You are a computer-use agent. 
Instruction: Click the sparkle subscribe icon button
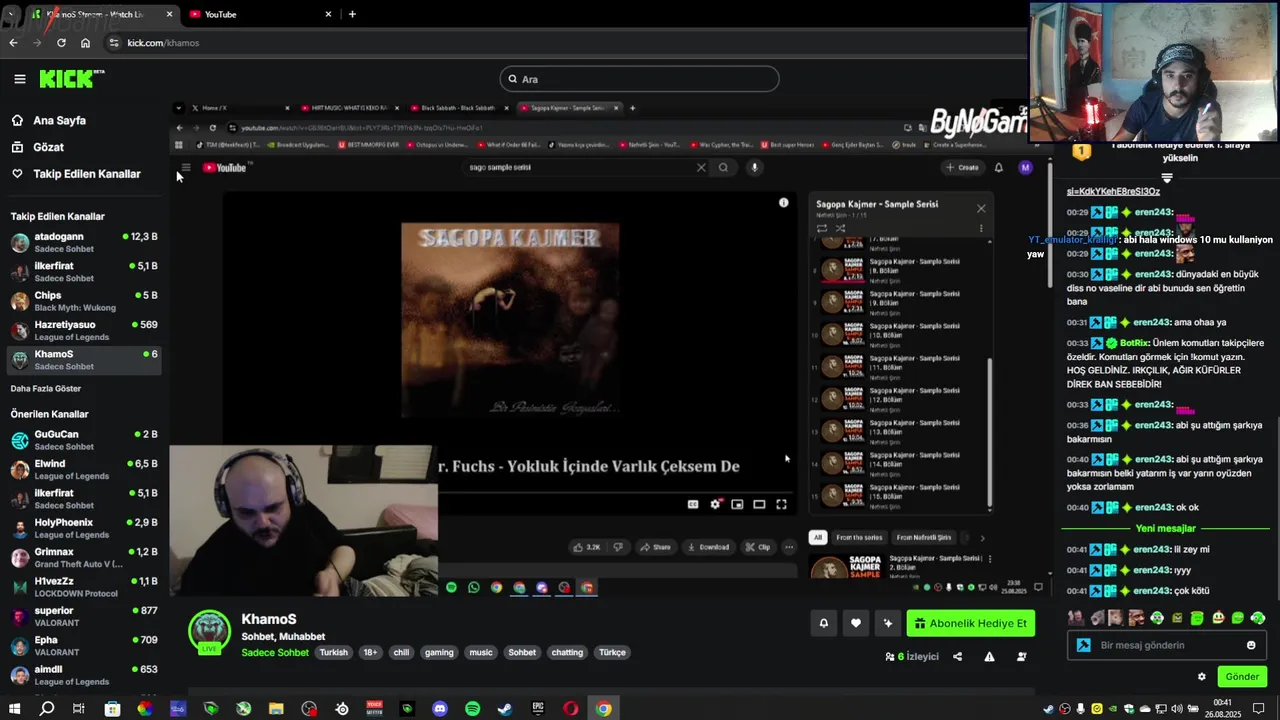point(888,623)
